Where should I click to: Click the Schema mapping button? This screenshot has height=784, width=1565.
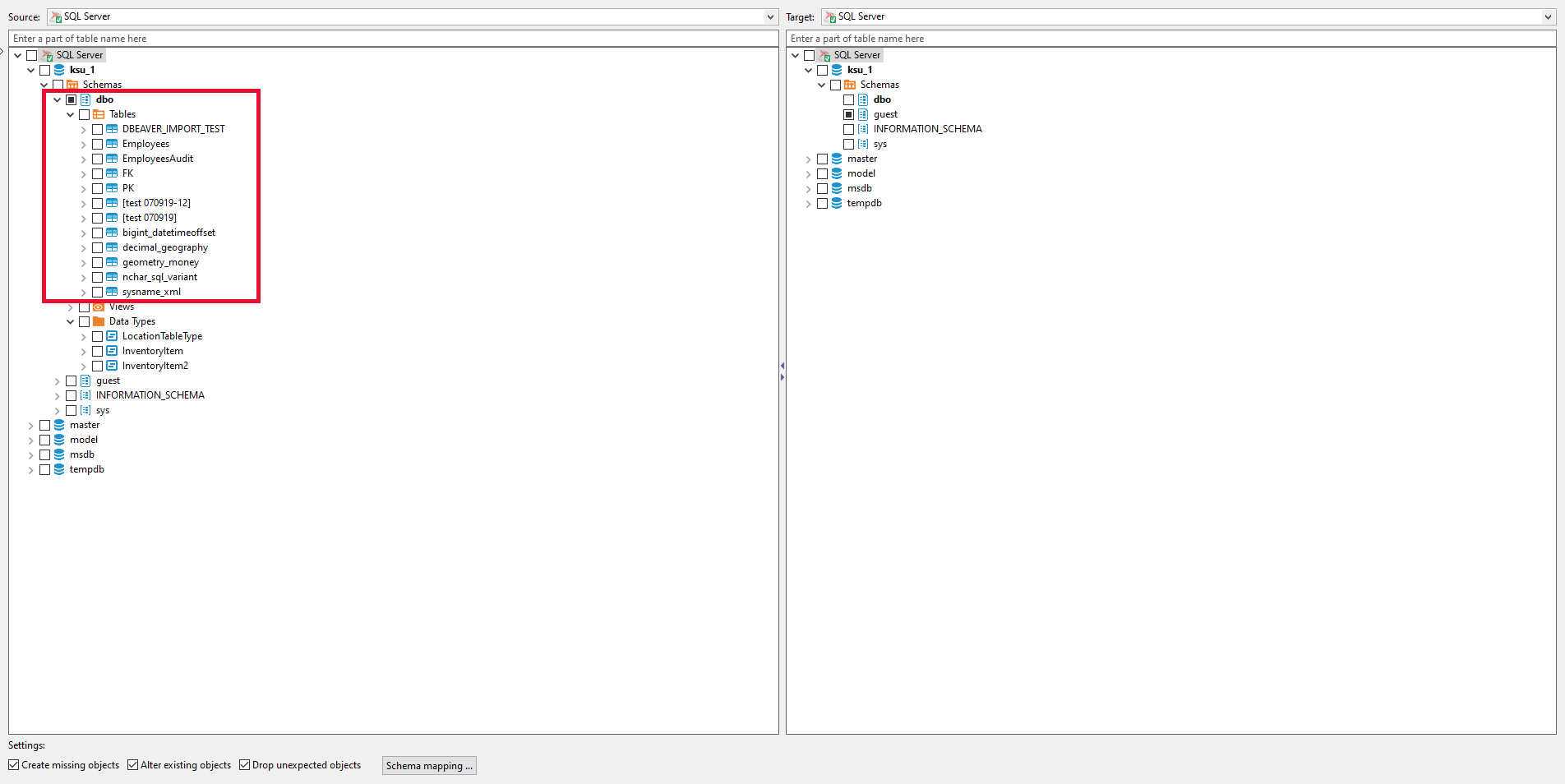point(428,765)
